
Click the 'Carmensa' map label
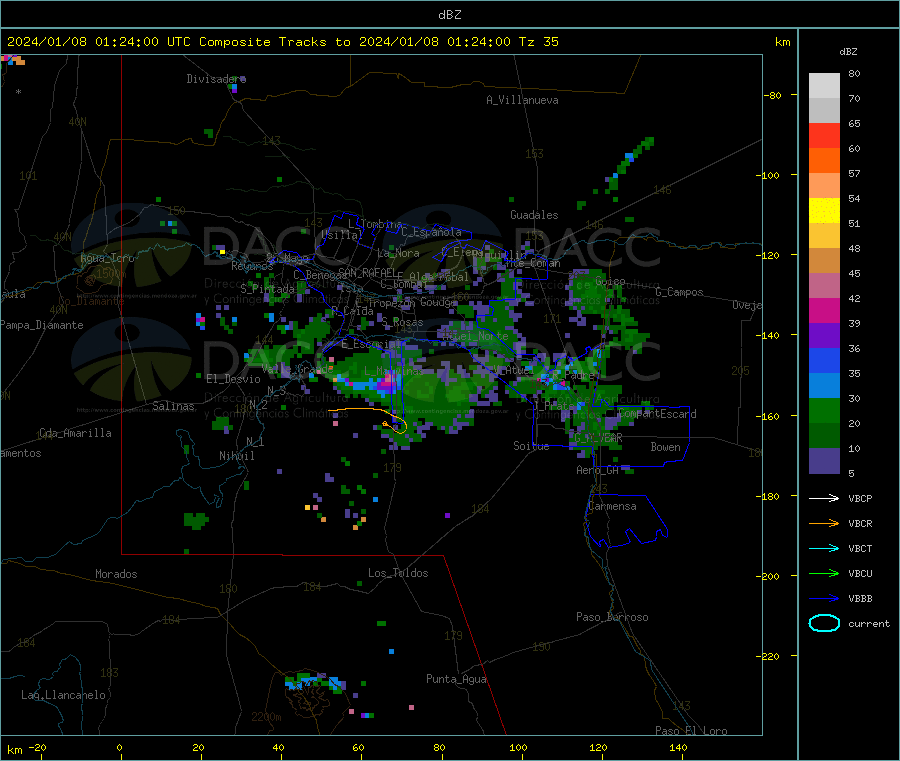(x=612, y=506)
